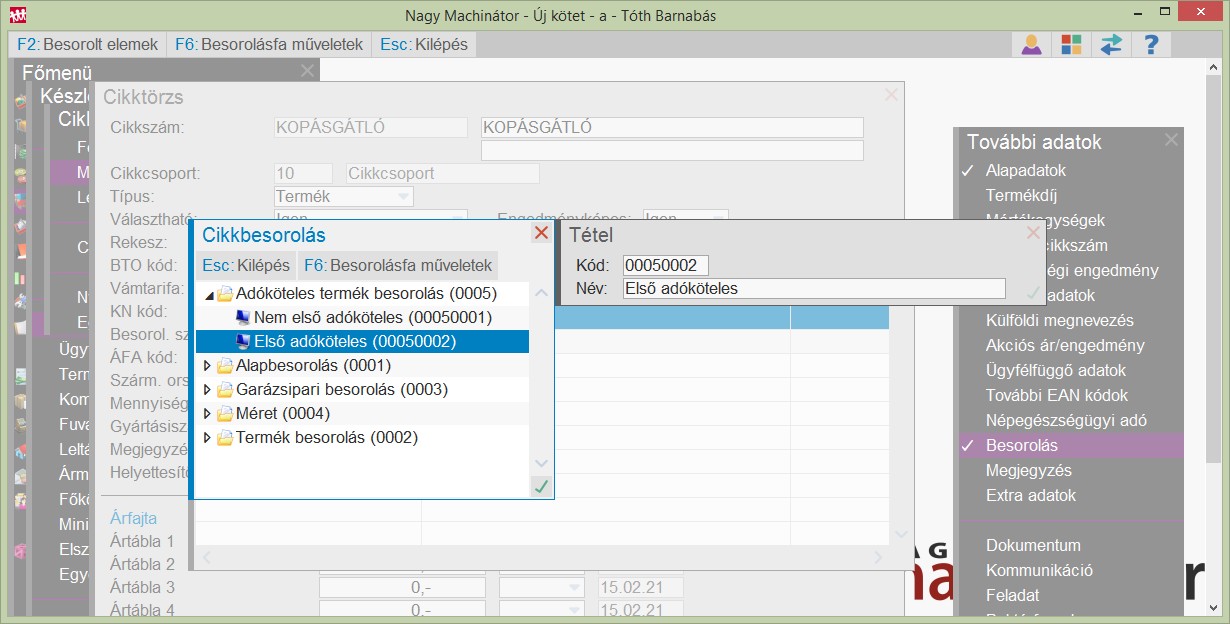Open the dropdown in Ártábla 3 row

point(574,587)
